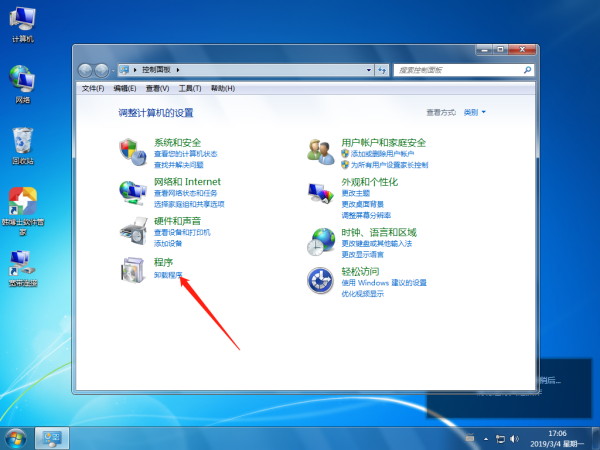Open the 时钟、语言和区域 heading link

coord(379,232)
